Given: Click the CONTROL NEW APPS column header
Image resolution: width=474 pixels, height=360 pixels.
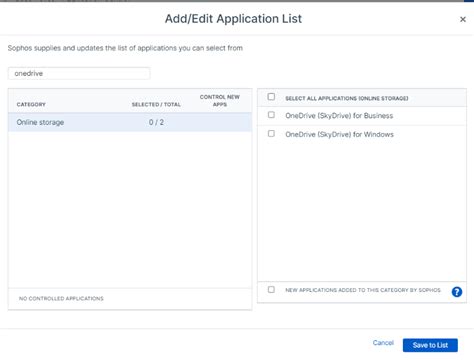Looking at the screenshot, I should (x=220, y=101).
